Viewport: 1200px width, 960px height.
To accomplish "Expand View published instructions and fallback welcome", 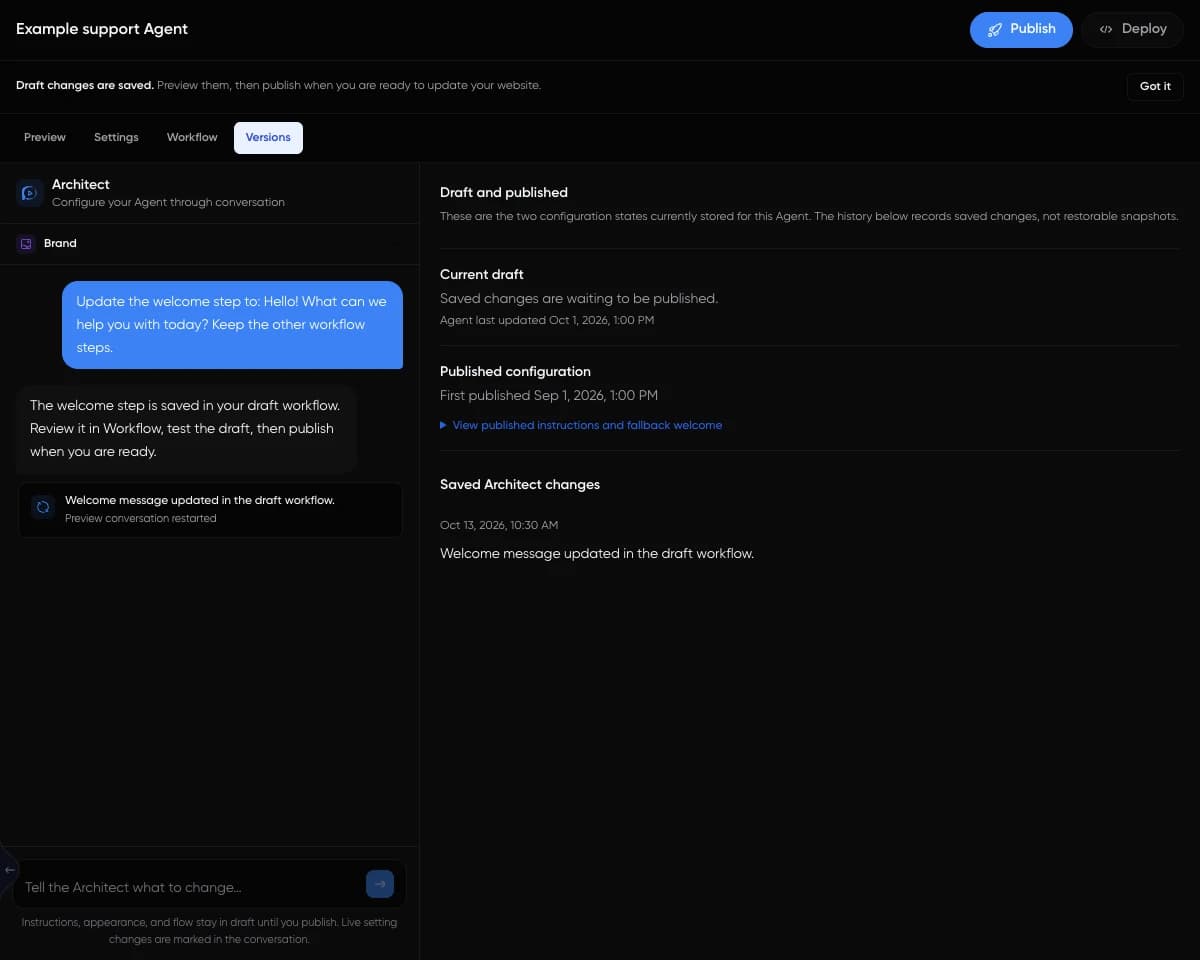I will 581,425.
